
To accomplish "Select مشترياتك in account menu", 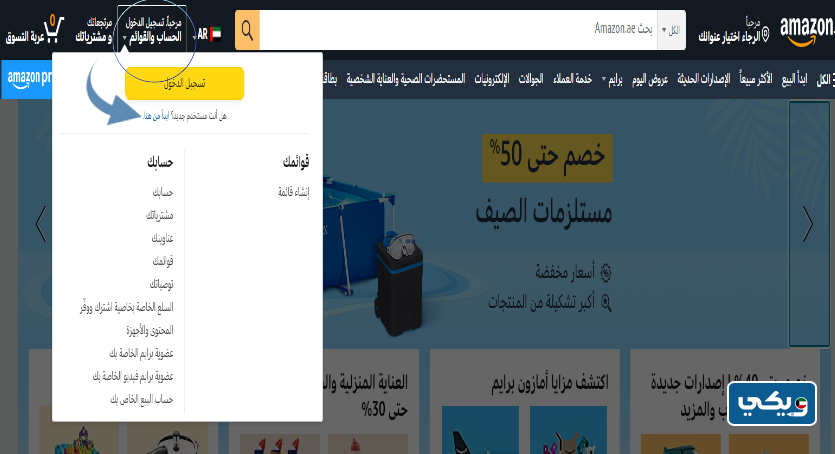I will (x=160, y=215).
